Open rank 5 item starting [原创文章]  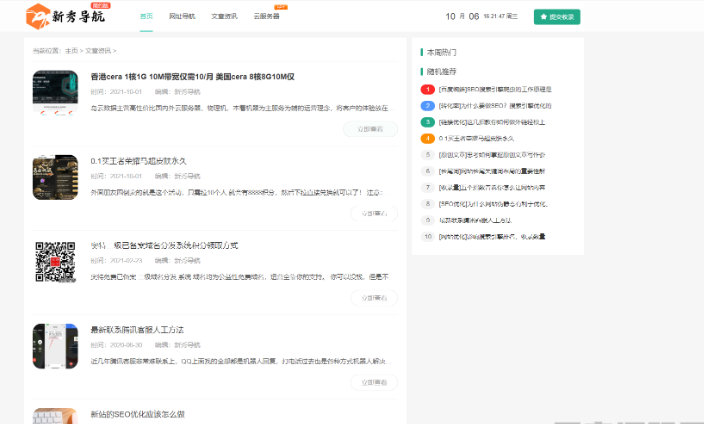[492, 155]
